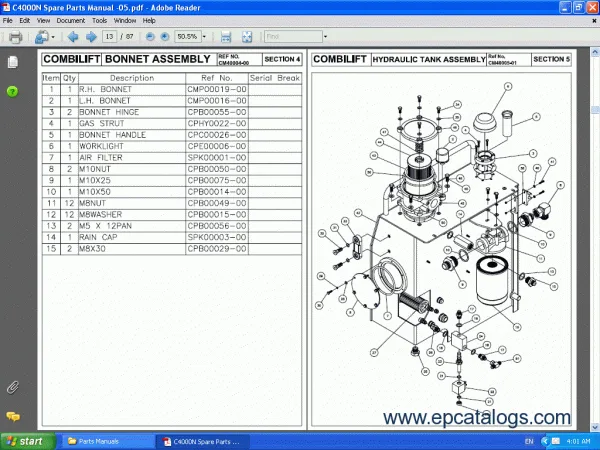Go to previous page arrow
Image resolution: width=600 pixels, height=450 pixels.
pyautogui.click(x=73, y=37)
